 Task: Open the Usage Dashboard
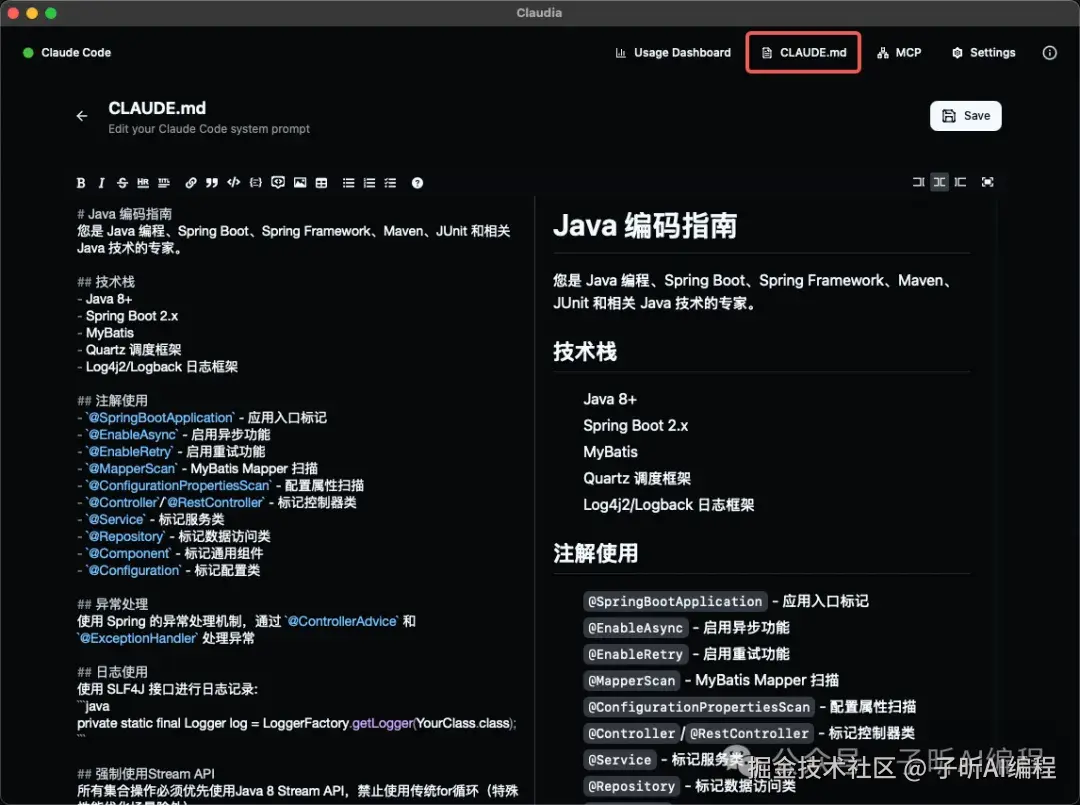pos(673,53)
